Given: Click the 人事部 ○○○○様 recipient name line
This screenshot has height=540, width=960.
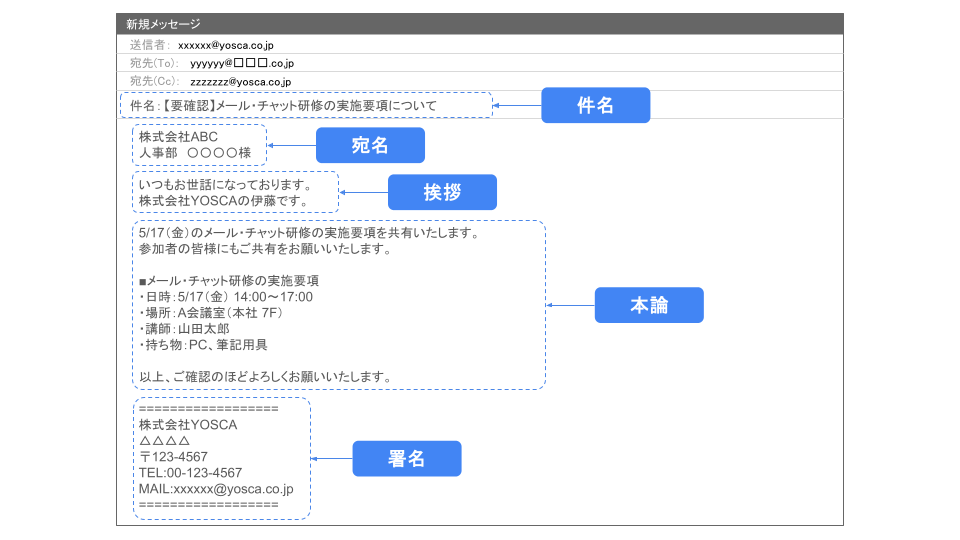Looking at the screenshot, I should tap(194, 153).
